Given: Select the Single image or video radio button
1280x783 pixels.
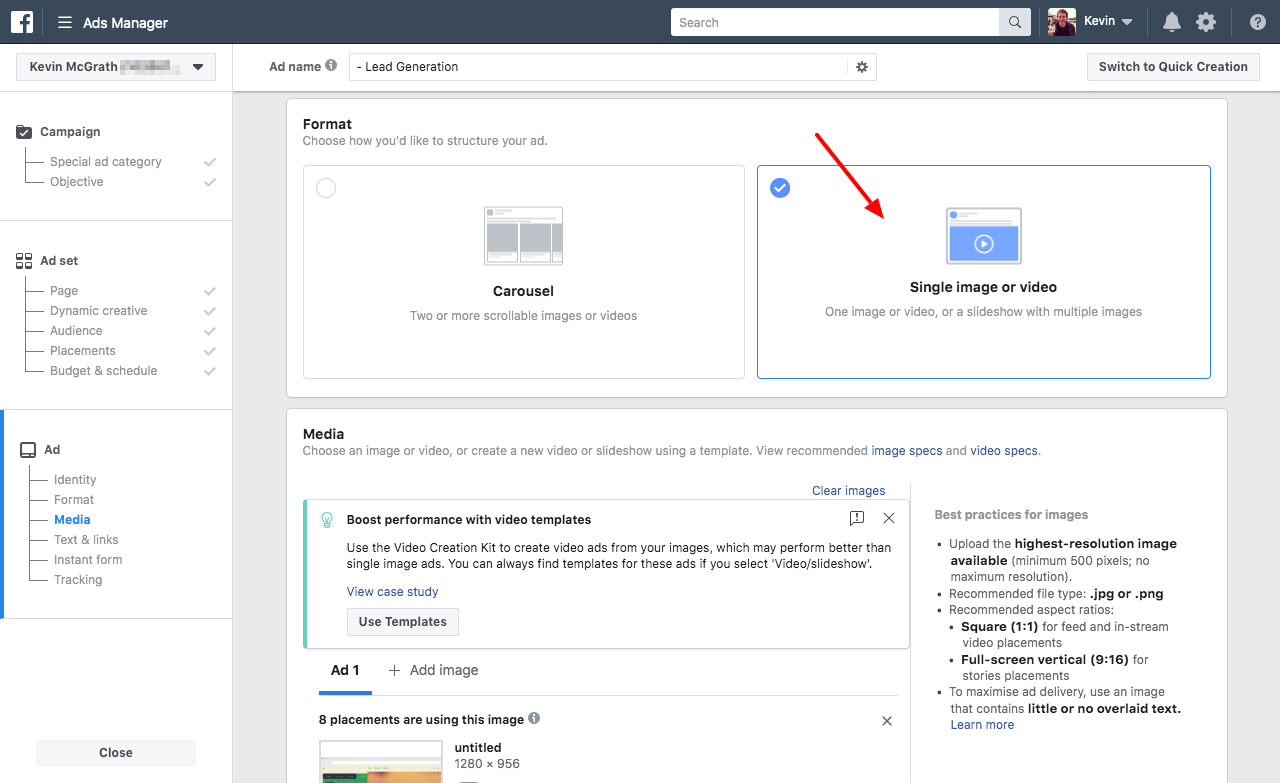Looking at the screenshot, I should click(780, 187).
